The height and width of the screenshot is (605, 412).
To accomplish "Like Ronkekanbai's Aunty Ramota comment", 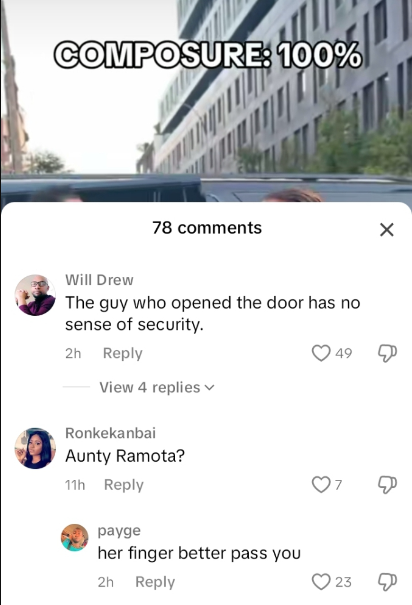I will 321,485.
